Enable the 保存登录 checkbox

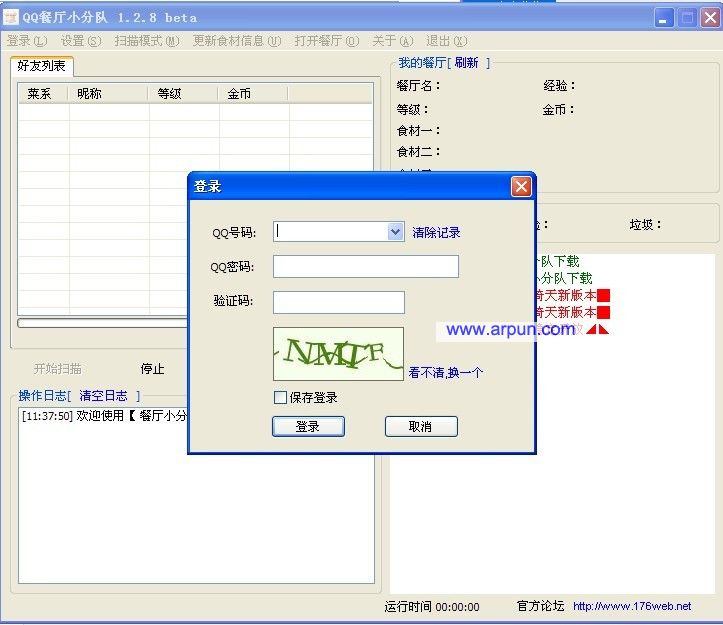280,398
